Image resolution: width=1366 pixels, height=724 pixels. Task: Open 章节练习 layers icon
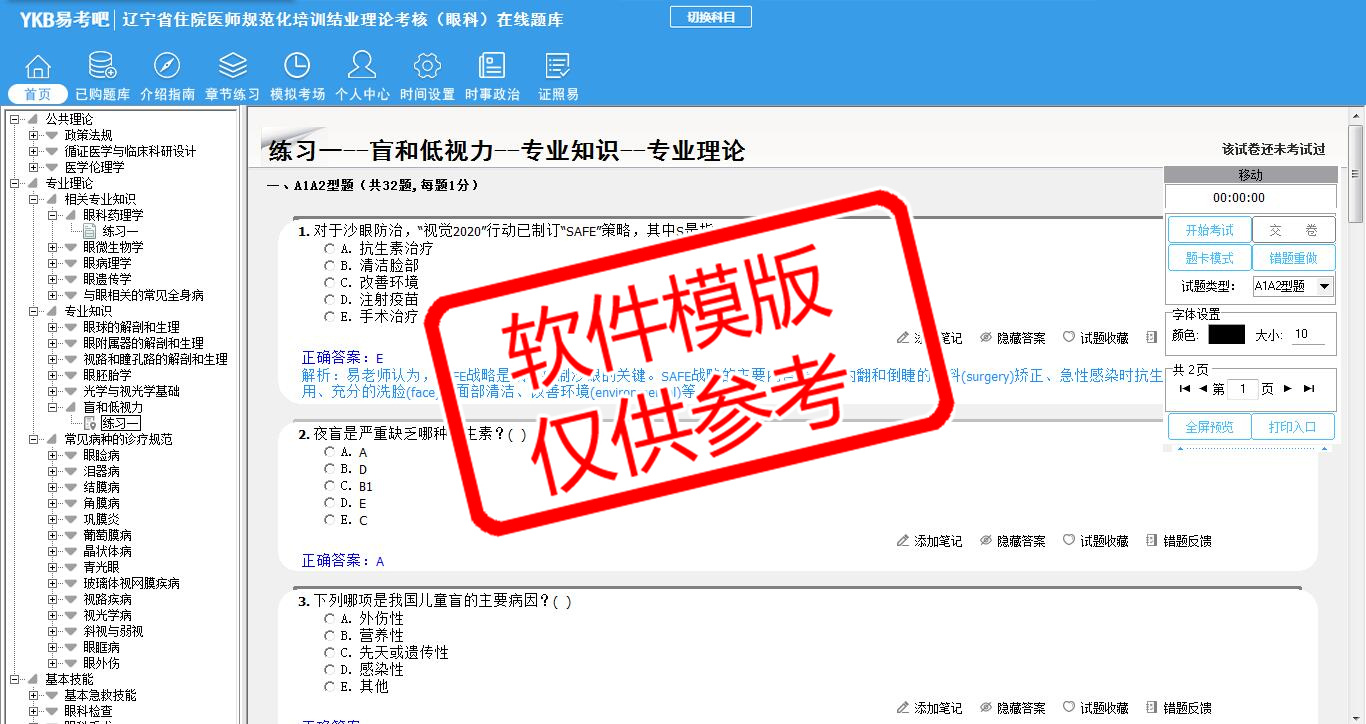pyautogui.click(x=232, y=67)
